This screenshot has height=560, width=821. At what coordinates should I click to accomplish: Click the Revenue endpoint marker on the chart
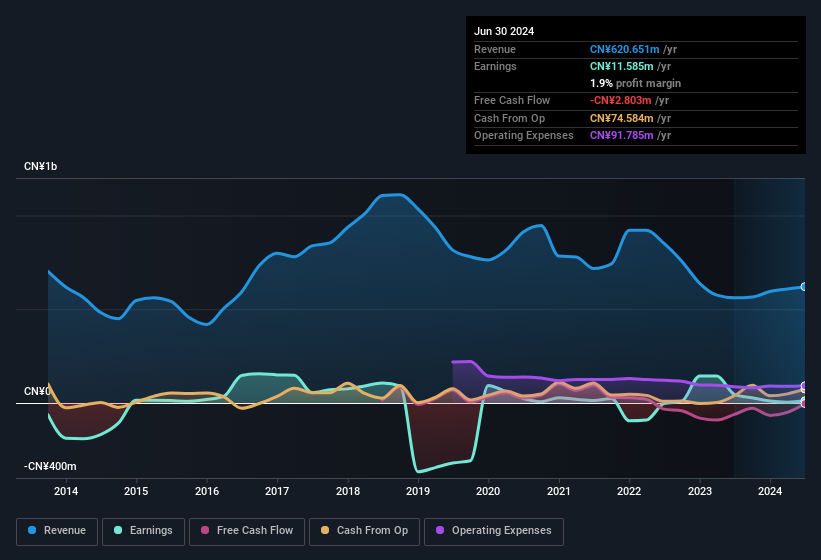click(x=804, y=287)
